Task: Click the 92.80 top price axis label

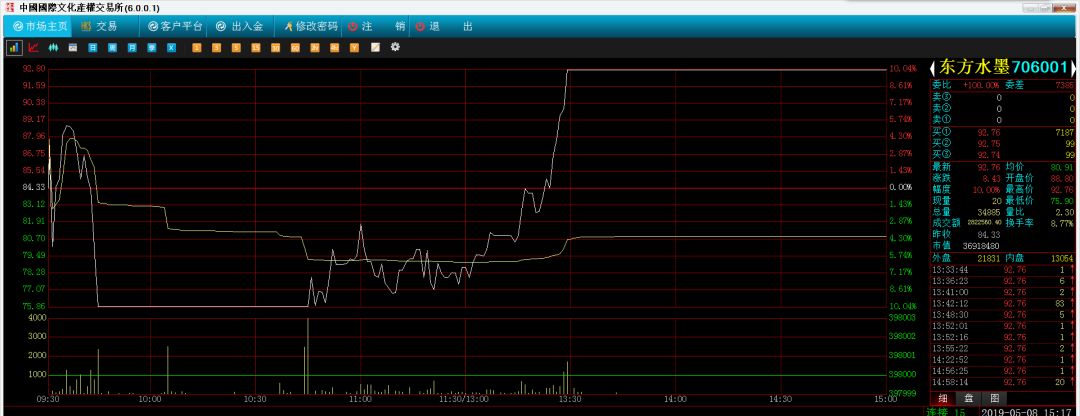Action: [34, 68]
